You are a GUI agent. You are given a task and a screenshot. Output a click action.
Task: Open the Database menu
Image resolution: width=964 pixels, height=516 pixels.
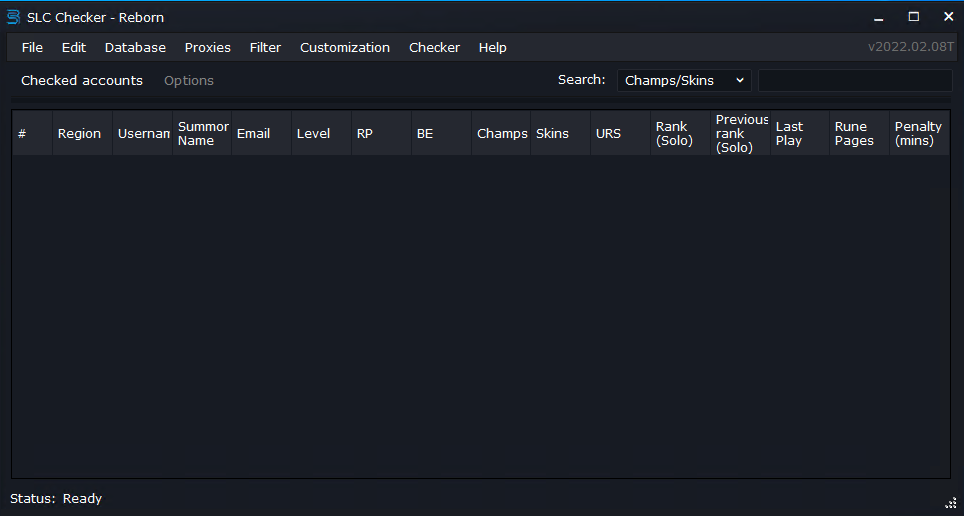tap(135, 47)
